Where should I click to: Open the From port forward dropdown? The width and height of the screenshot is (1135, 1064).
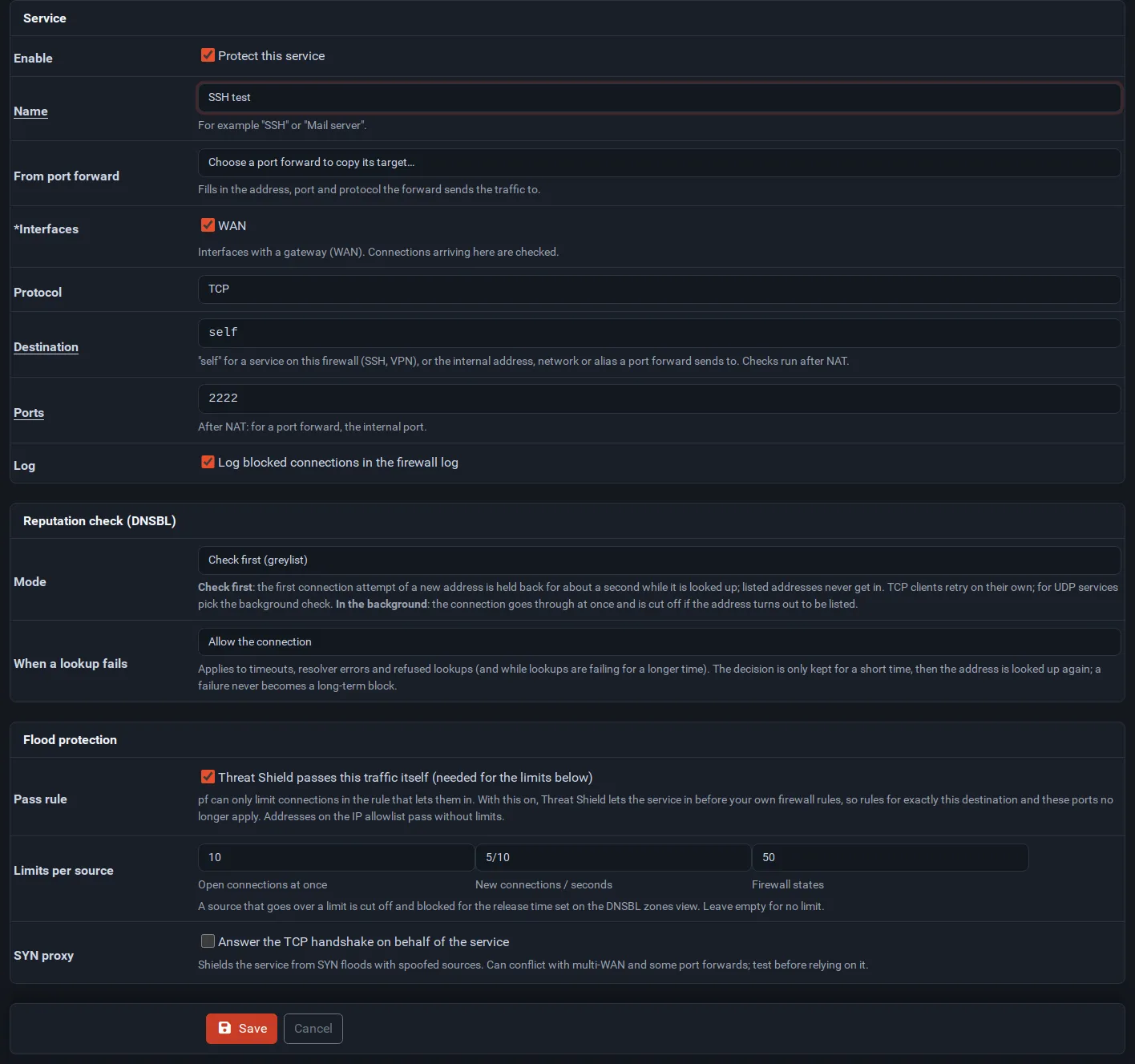pos(659,163)
